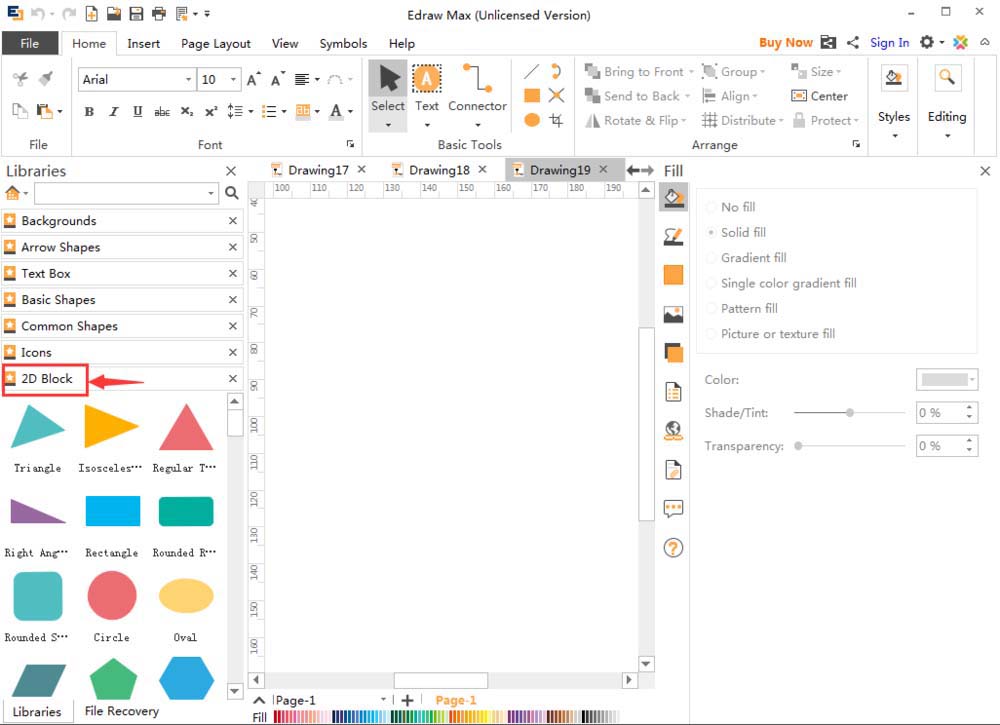This screenshot has width=1000, height=725.
Task: Increase font size with larger A icon
Action: (x=253, y=79)
